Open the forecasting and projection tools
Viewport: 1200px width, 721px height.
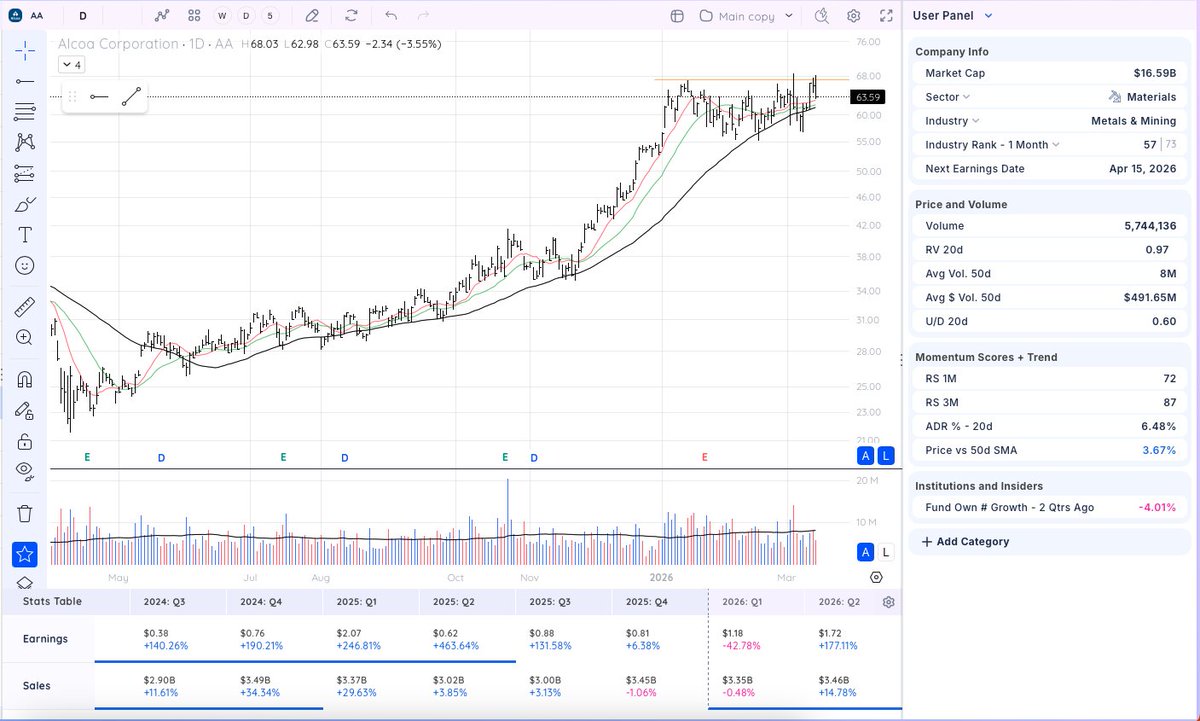[25, 174]
